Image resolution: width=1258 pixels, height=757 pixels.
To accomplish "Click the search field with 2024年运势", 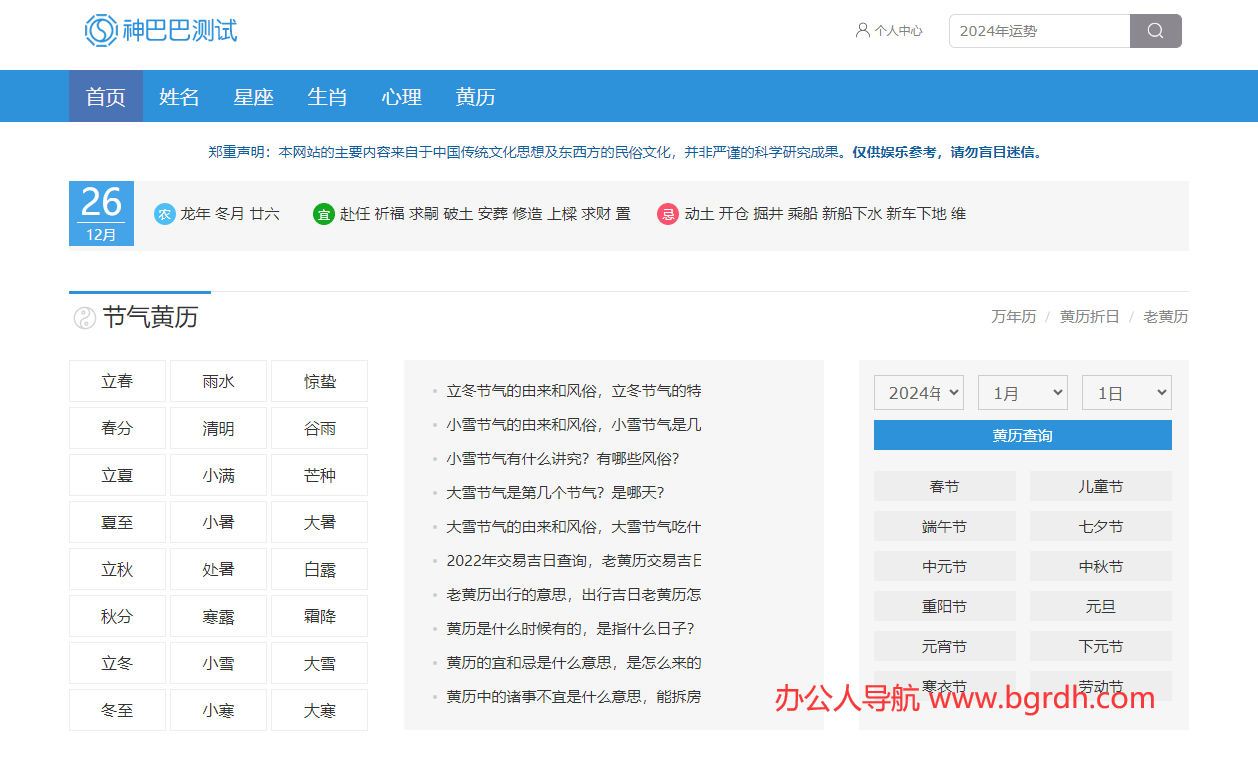I will [x=1038, y=31].
